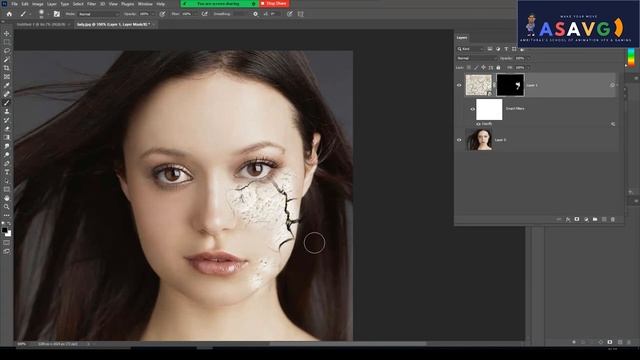Select the Frame tool

[7, 77]
